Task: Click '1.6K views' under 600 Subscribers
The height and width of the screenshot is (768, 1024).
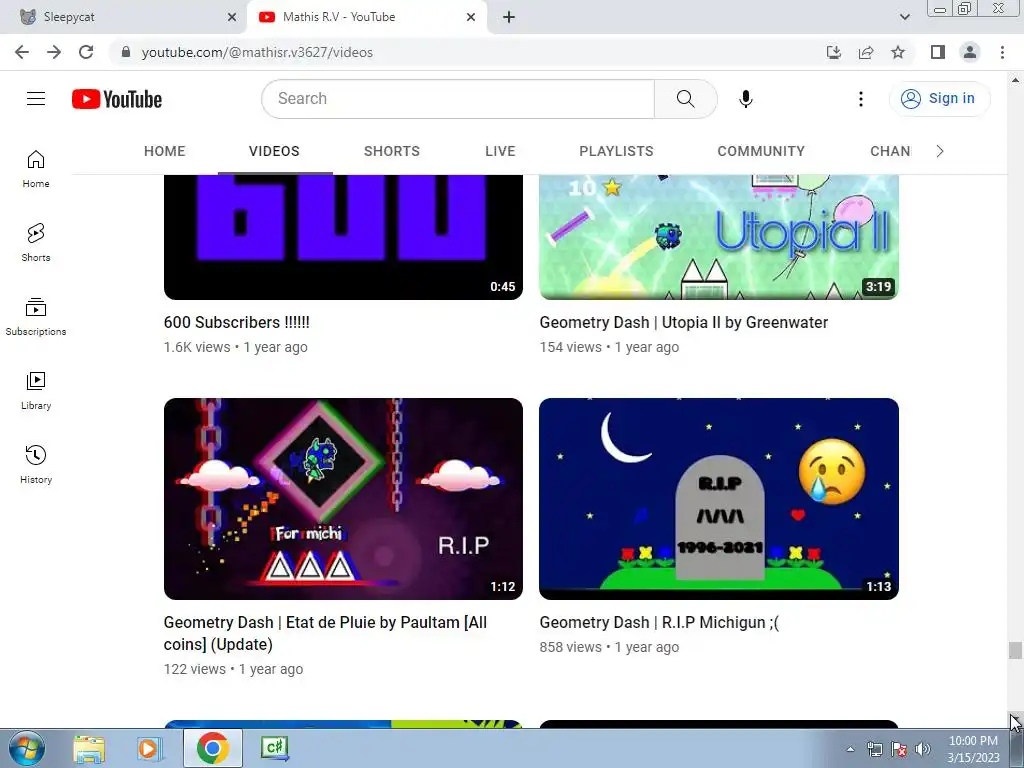Action: (197, 347)
